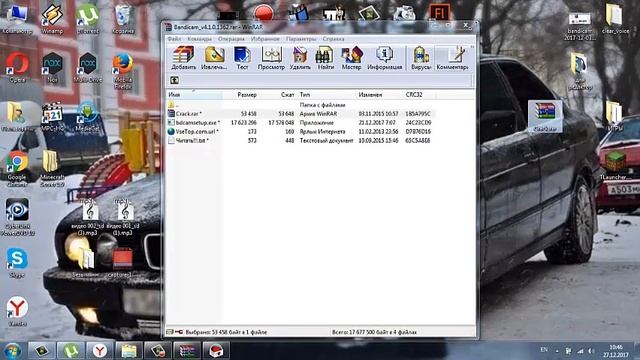This screenshot has height=360, width=640.
Task: Open the Файл menu
Action: click(x=174, y=39)
